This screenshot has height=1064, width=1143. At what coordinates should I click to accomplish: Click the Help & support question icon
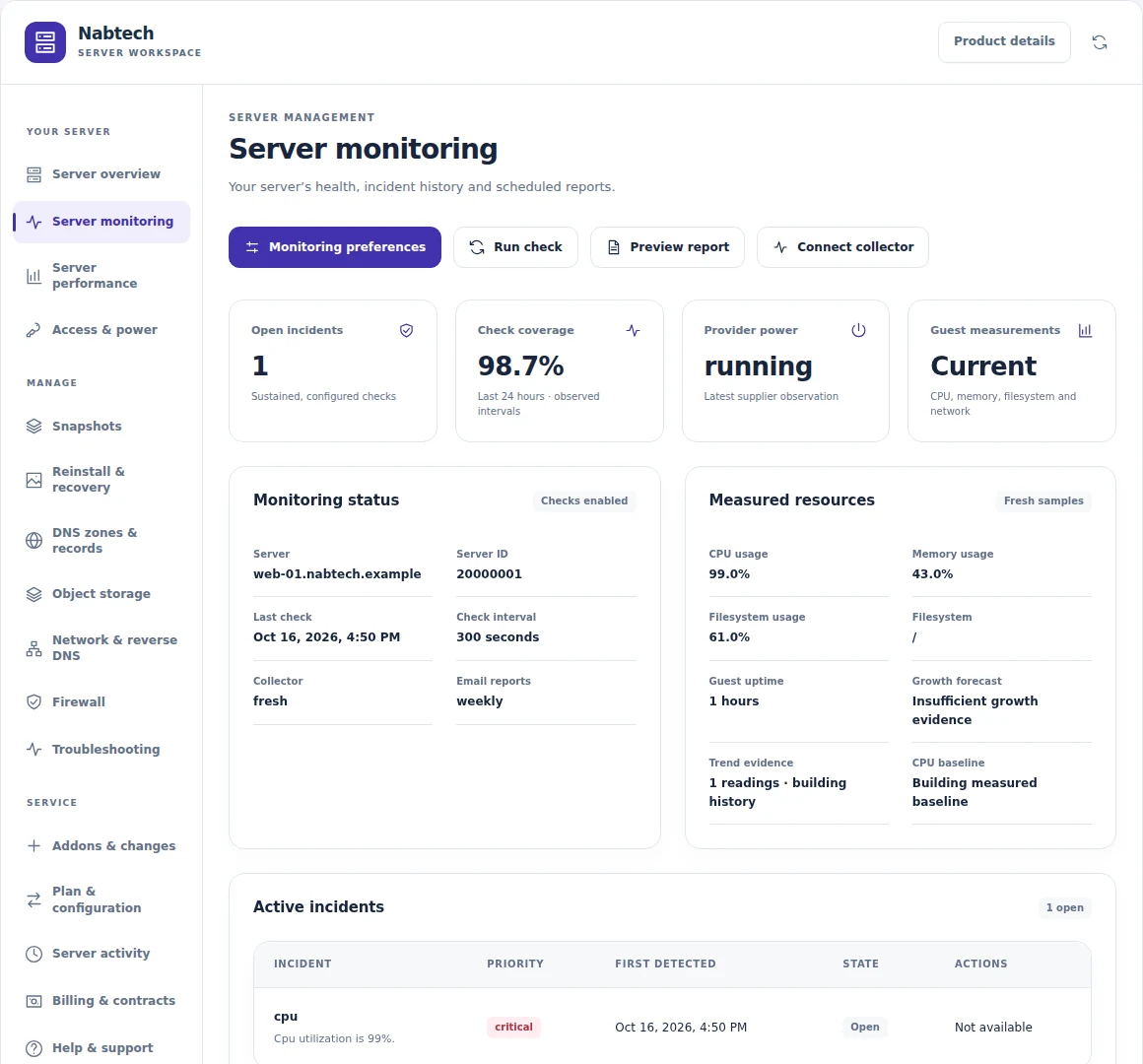coord(34,1048)
